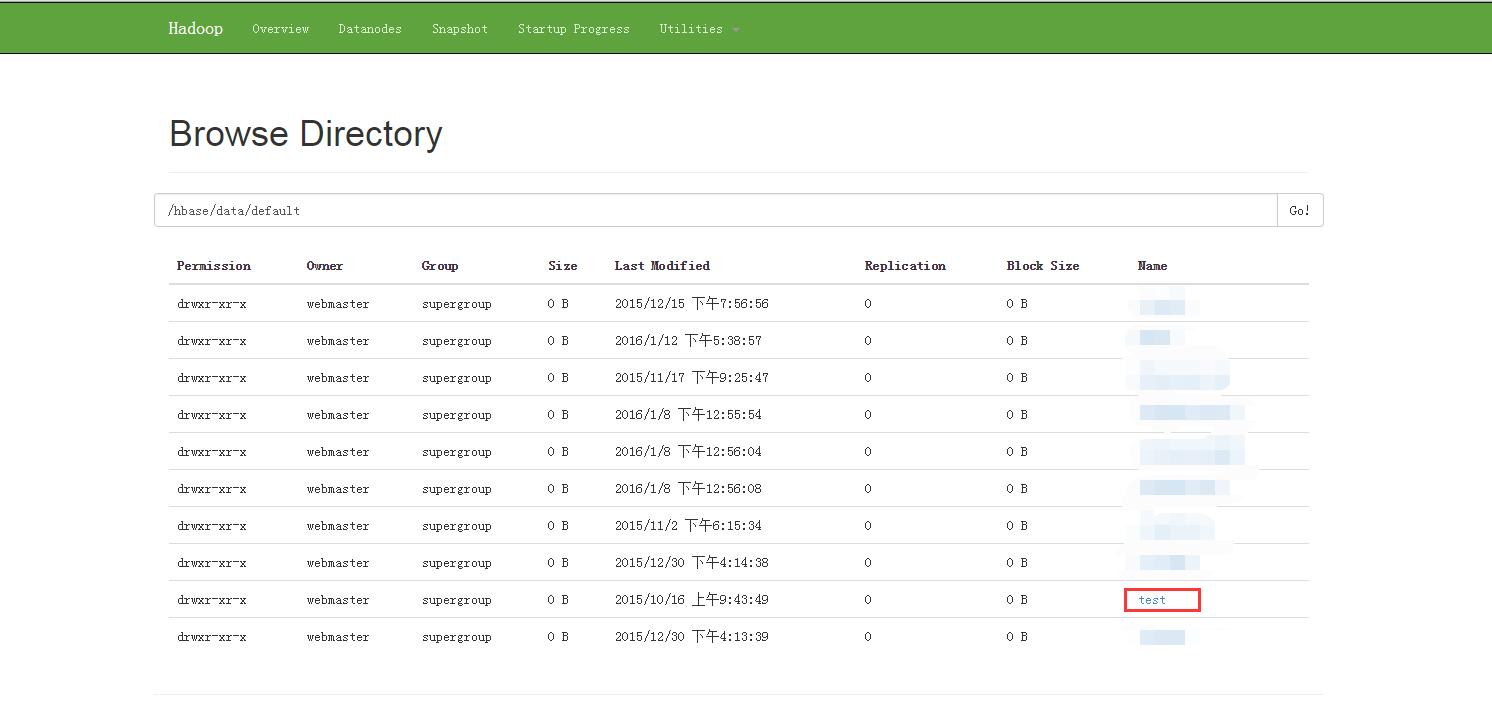Focus the /hbase/data/default path field
The width and height of the screenshot is (1492, 708).
tap(716, 210)
